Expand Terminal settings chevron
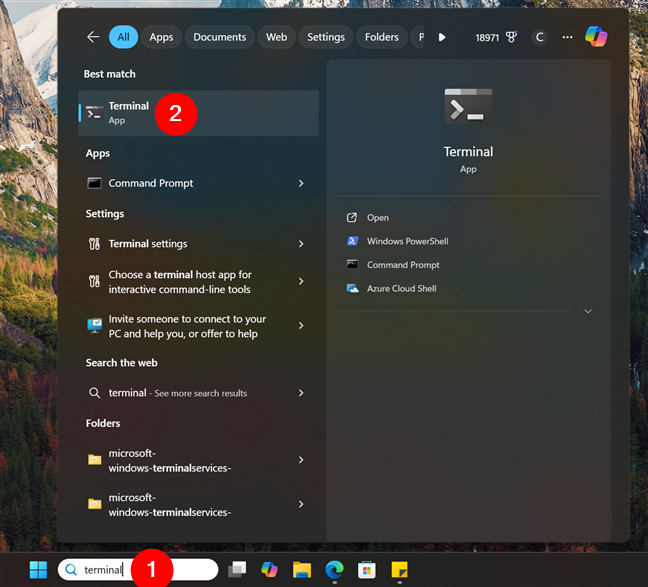648x587 pixels. (x=301, y=244)
